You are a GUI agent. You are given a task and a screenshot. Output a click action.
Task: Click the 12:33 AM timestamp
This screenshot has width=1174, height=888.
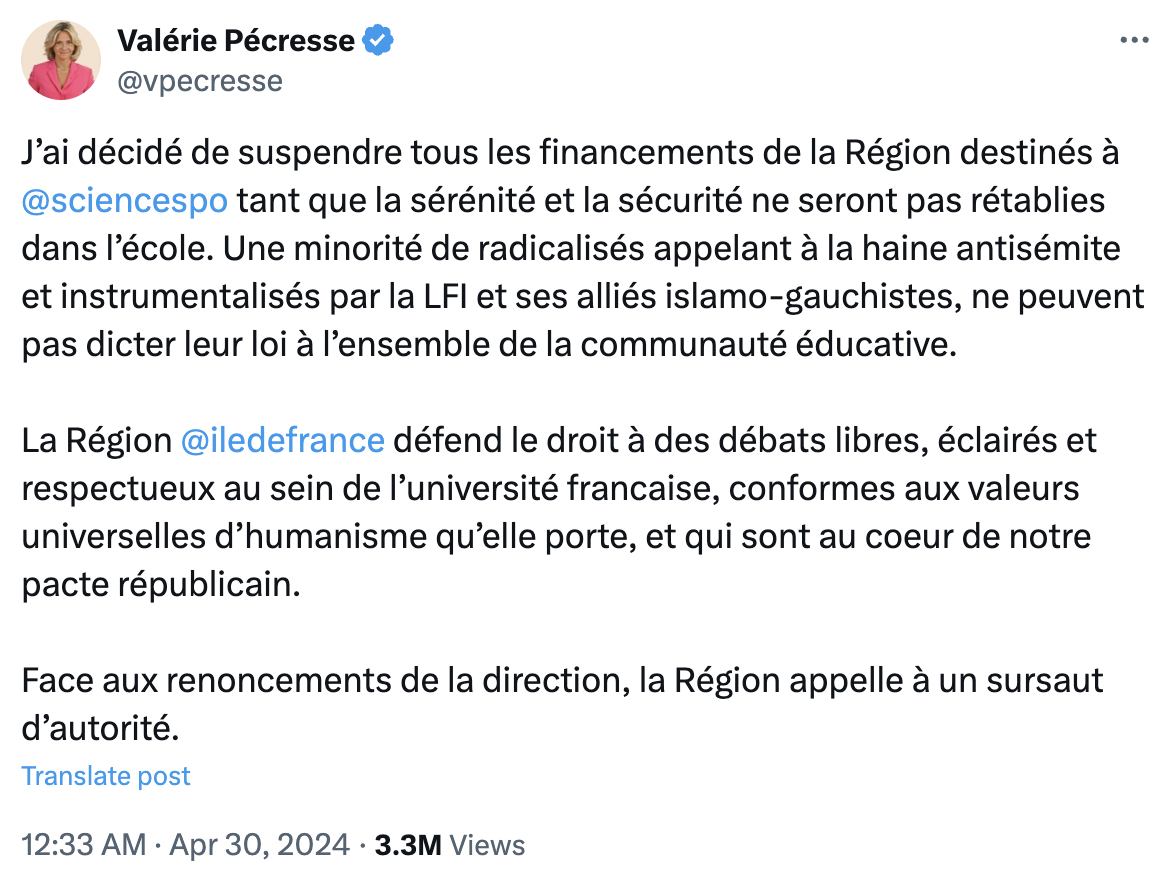click(x=84, y=845)
